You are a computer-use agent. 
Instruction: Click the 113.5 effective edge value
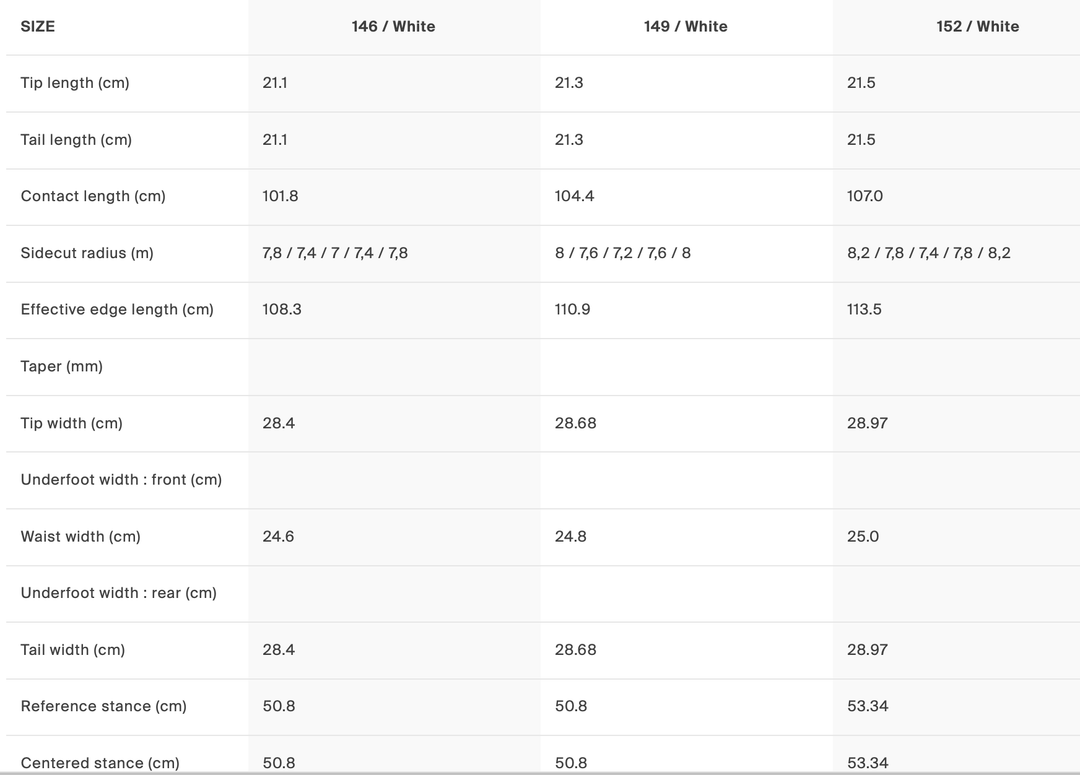click(864, 310)
